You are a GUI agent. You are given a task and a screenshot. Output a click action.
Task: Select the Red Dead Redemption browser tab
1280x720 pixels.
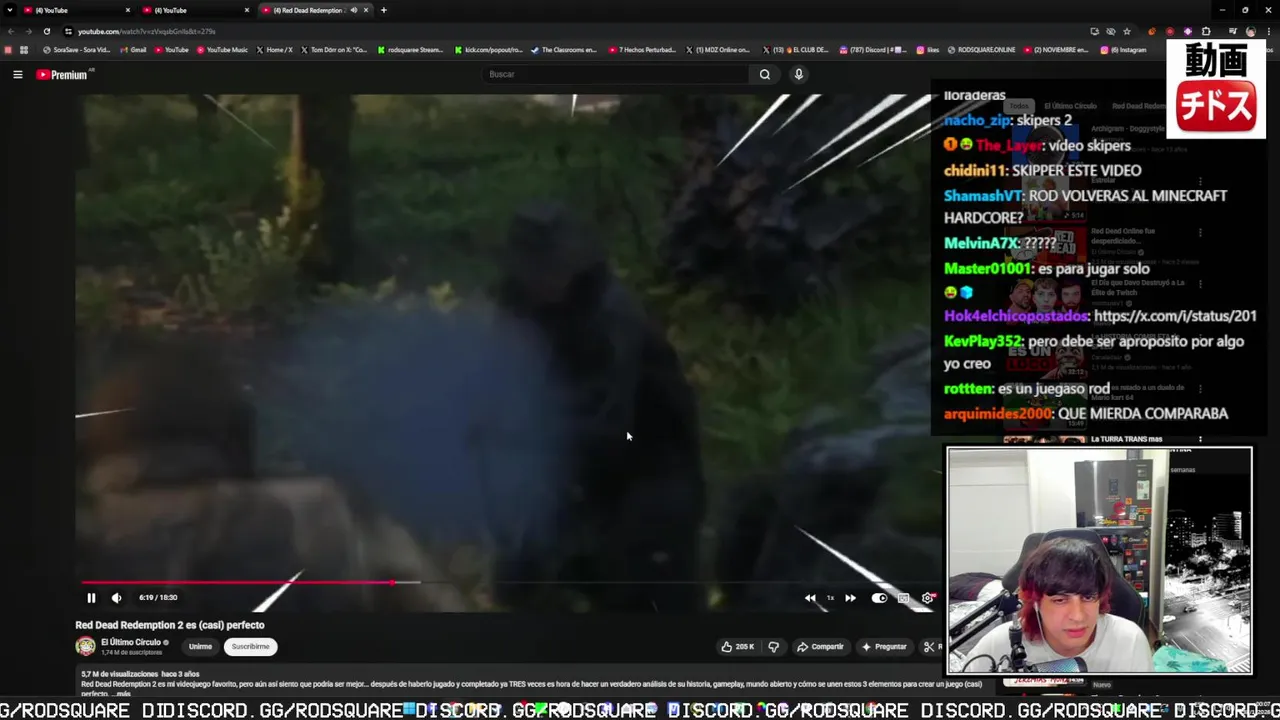(x=308, y=10)
